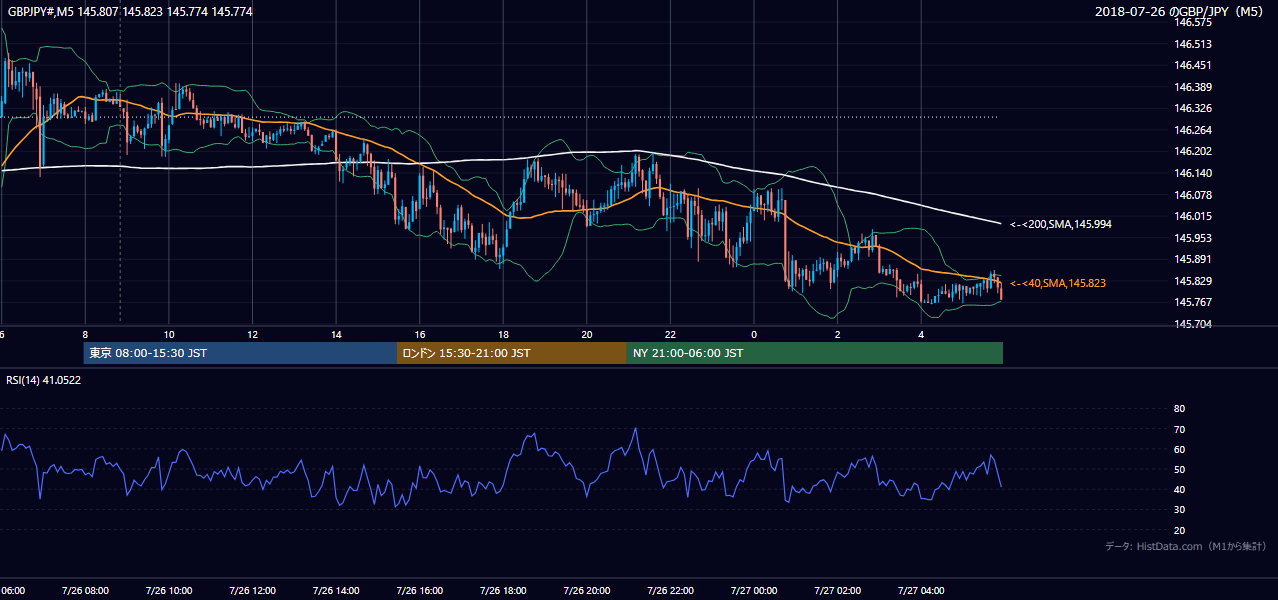Click the HistData.com data source credit
The image size is (1278, 600).
point(1185,546)
